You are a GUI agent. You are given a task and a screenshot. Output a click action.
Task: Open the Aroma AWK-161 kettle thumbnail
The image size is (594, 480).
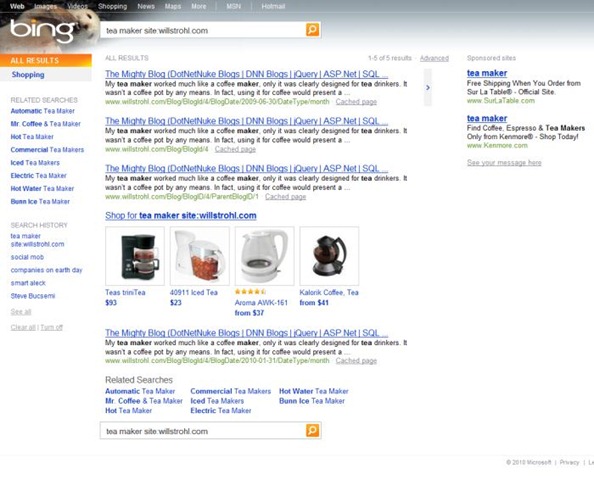[264, 256]
